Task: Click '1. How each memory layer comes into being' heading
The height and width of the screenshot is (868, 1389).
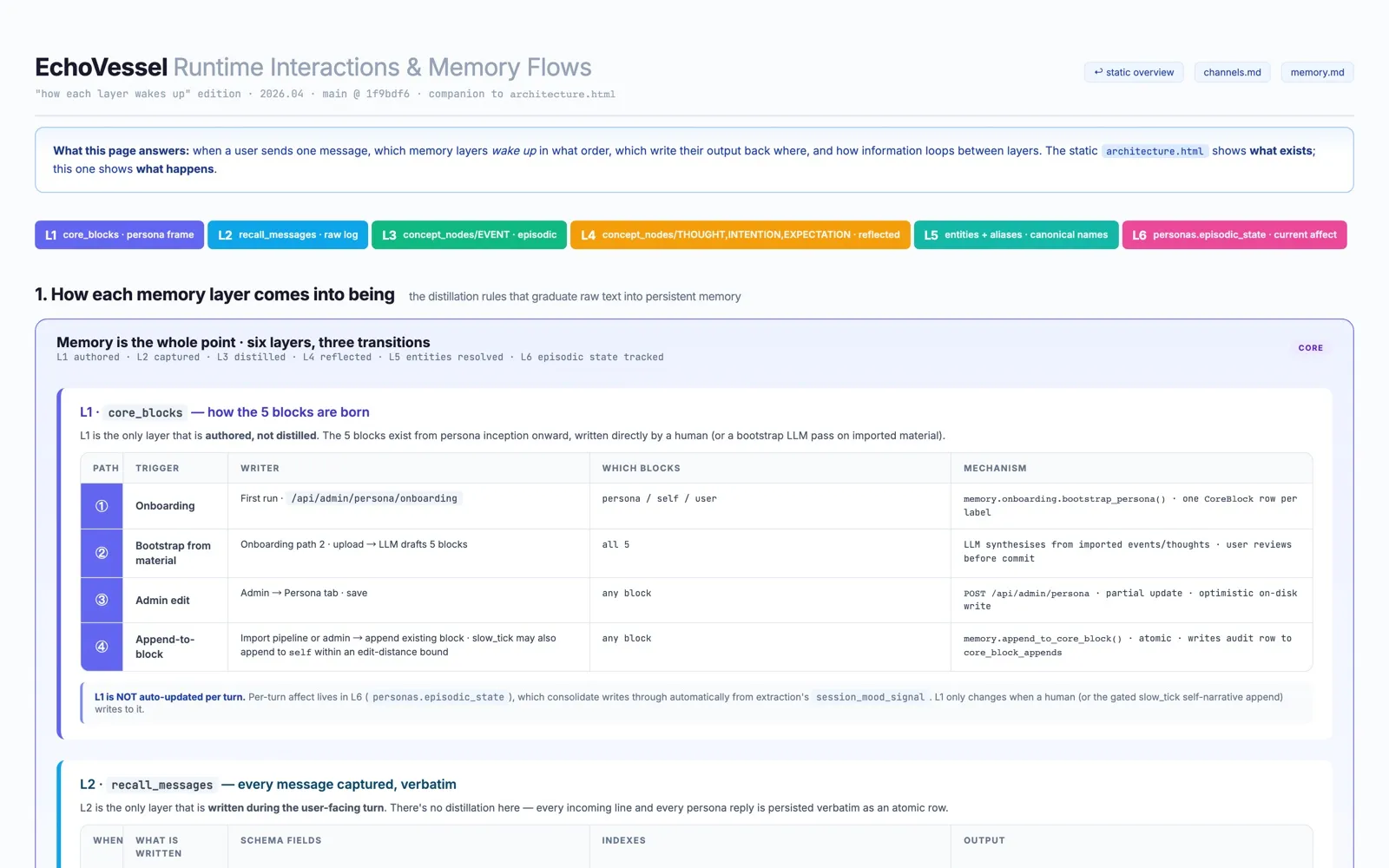Action: 214,294
